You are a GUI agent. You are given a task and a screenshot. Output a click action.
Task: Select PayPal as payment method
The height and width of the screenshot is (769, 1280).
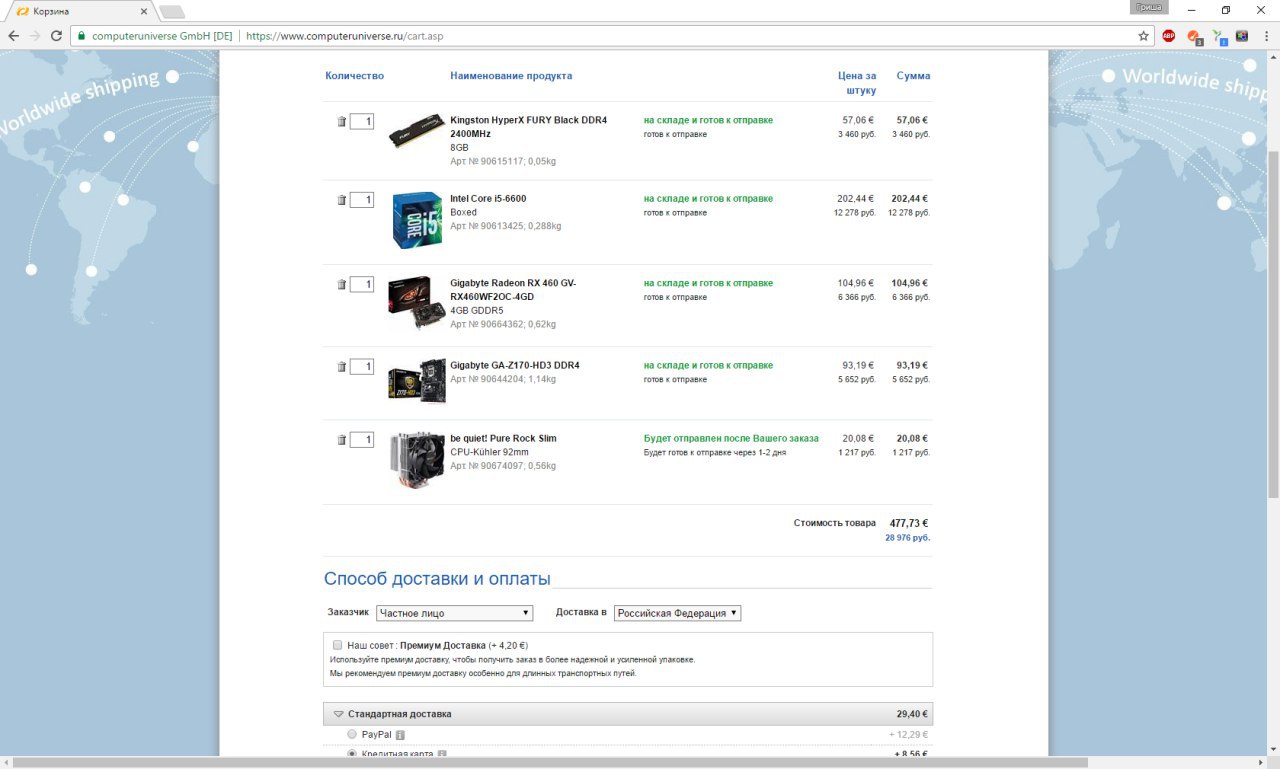click(x=351, y=734)
